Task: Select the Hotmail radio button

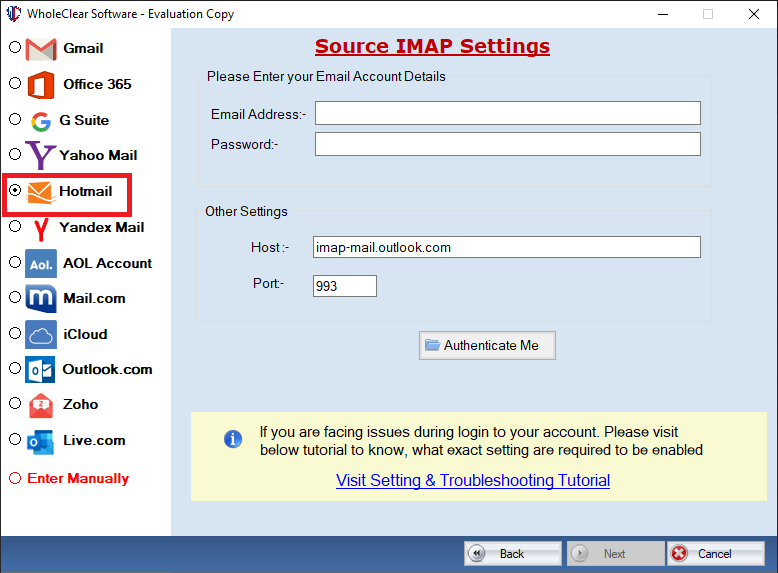Action: 15,190
